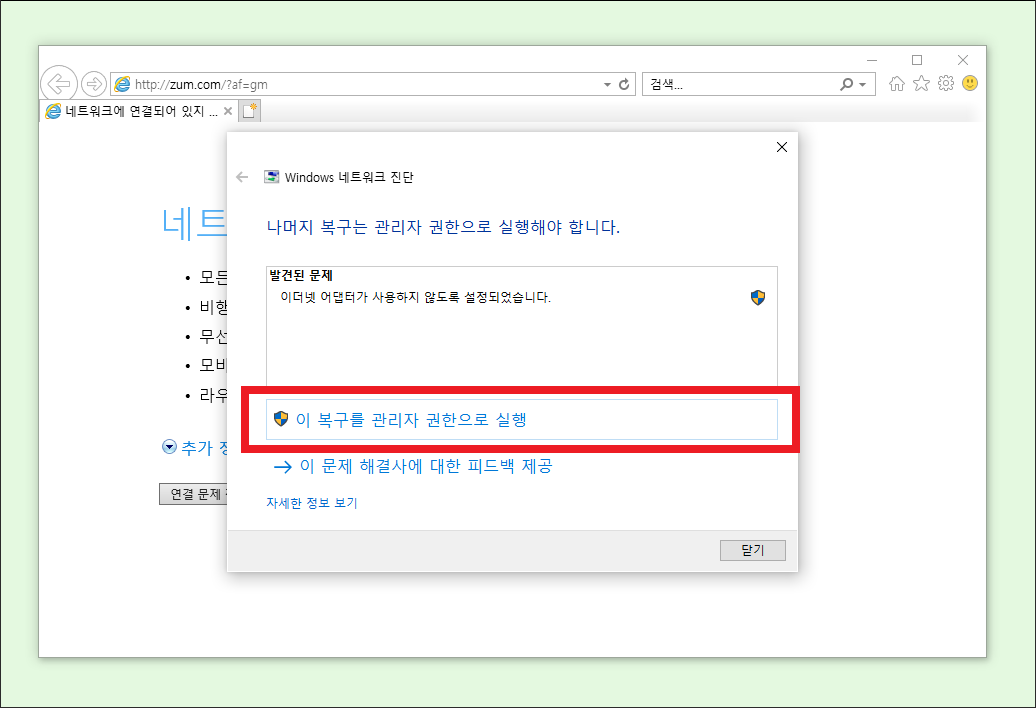The height and width of the screenshot is (708, 1036).
Task: Minimize the Internet Explorer window
Action: tap(872, 60)
